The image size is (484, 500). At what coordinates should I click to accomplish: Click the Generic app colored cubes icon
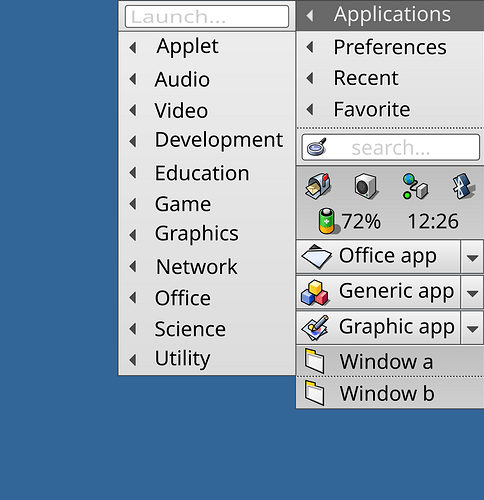tap(315, 292)
